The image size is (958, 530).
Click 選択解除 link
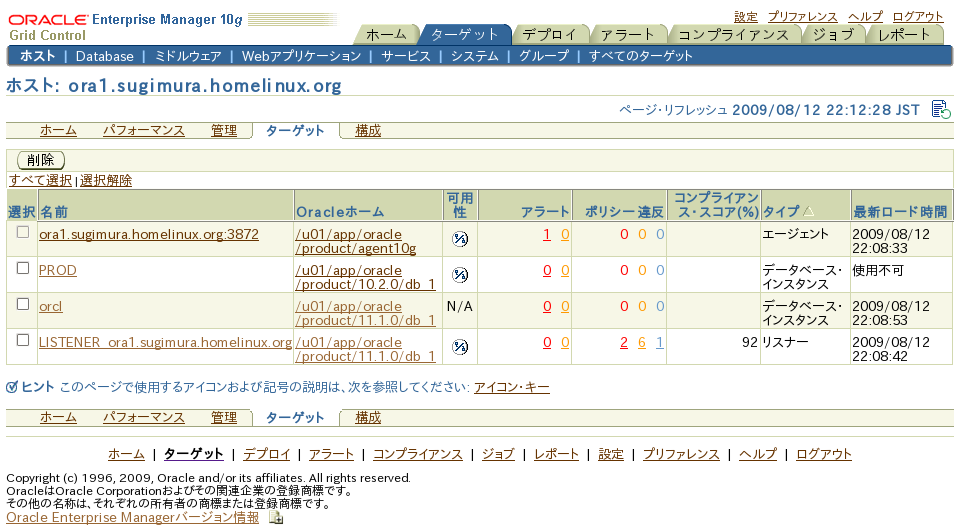pyautogui.click(x=106, y=180)
